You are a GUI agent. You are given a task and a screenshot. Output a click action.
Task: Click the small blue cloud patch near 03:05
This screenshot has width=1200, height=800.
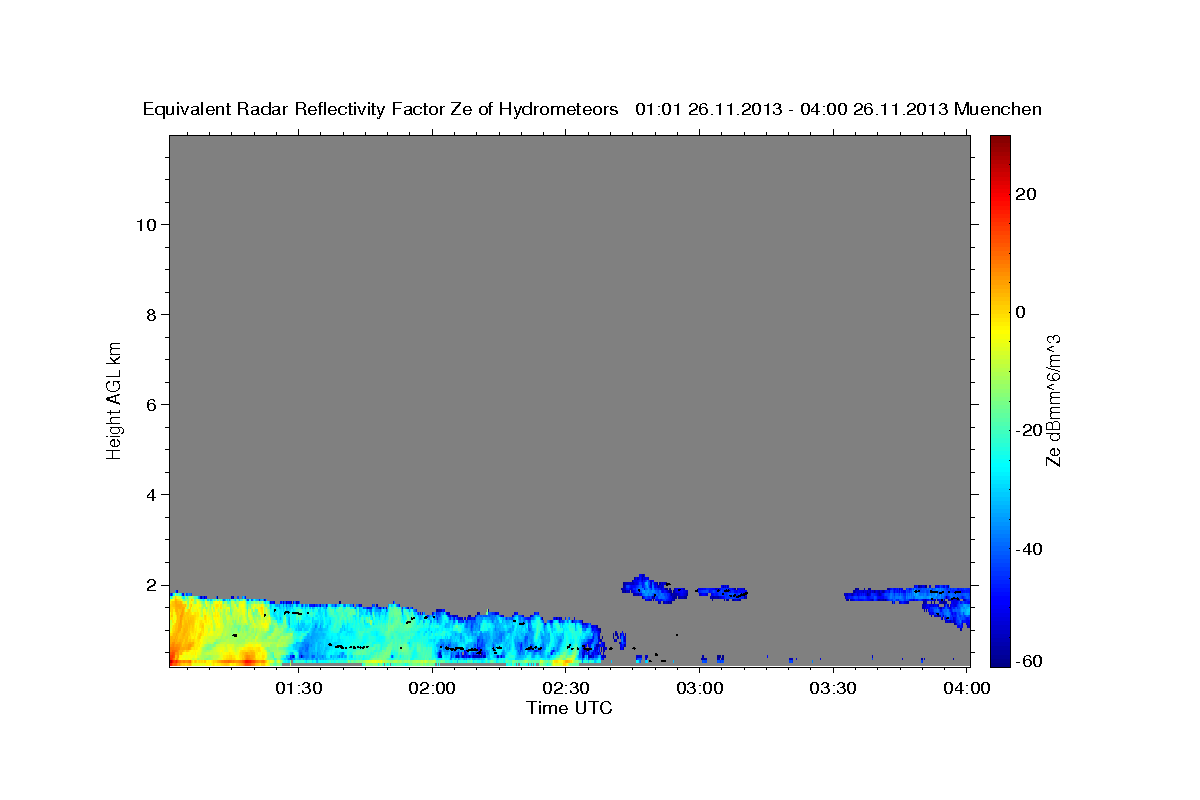[723, 593]
